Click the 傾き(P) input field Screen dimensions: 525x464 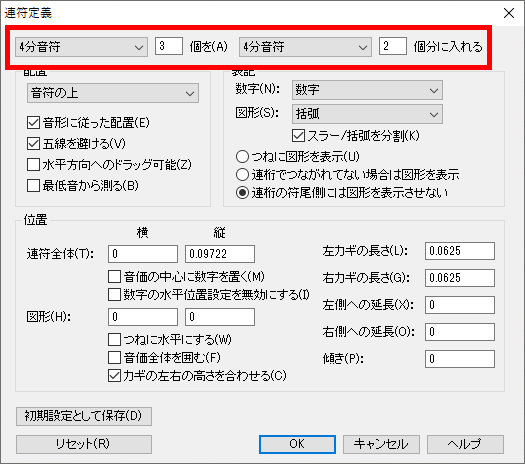click(460, 359)
